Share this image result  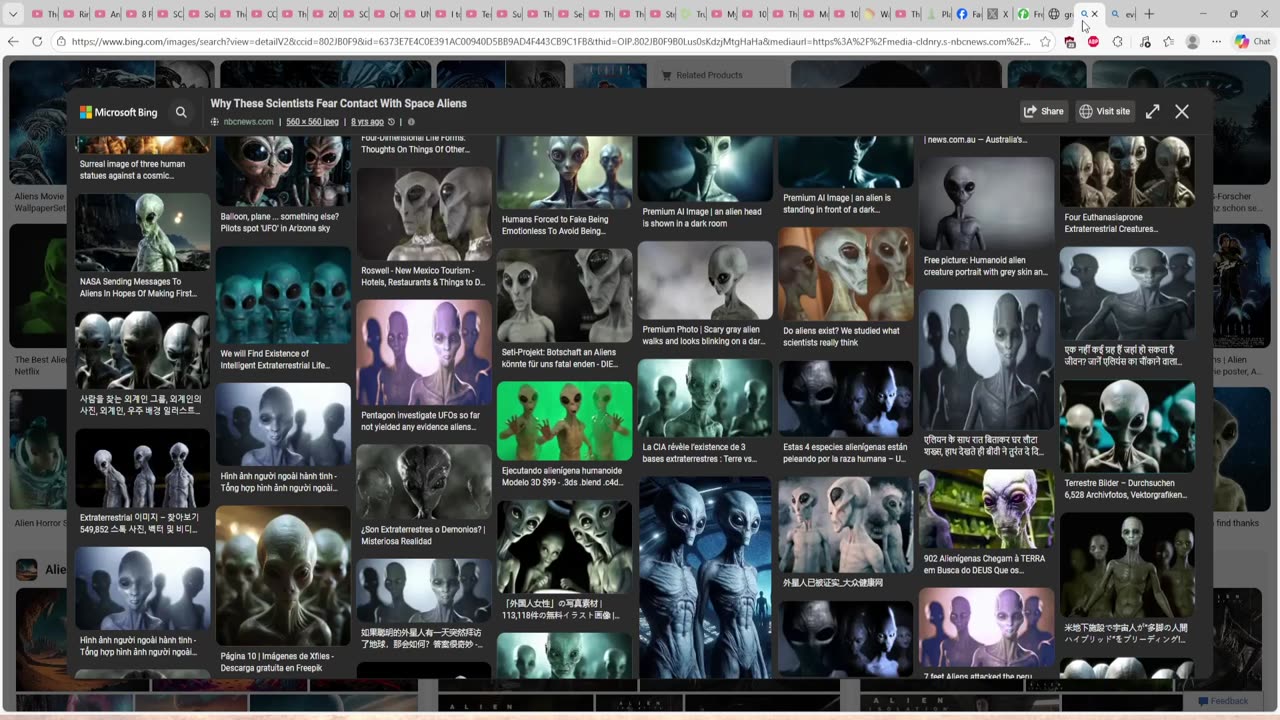click(1043, 112)
